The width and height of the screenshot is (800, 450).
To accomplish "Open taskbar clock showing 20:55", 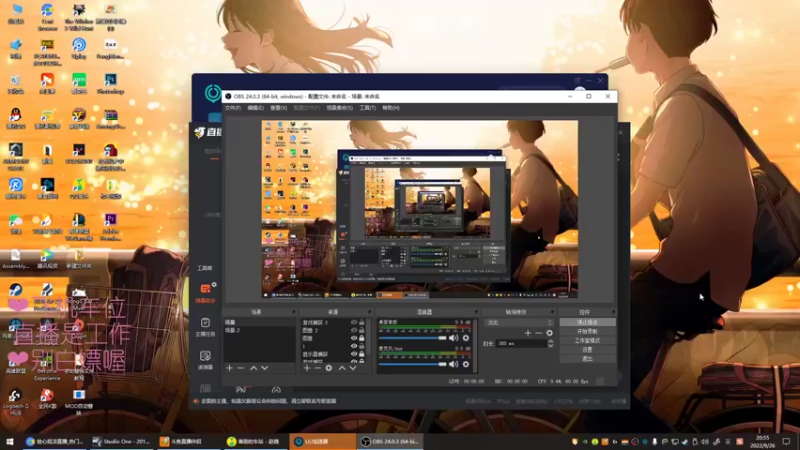I will (763, 441).
